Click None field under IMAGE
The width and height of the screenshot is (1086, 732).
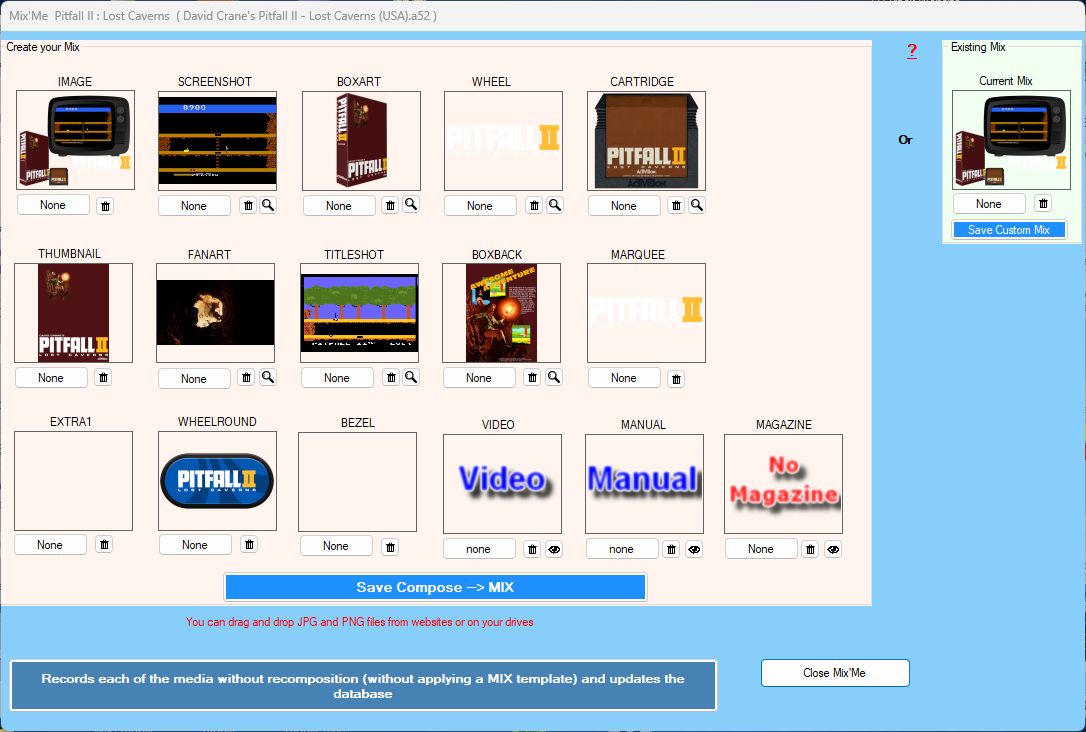[x=53, y=205]
